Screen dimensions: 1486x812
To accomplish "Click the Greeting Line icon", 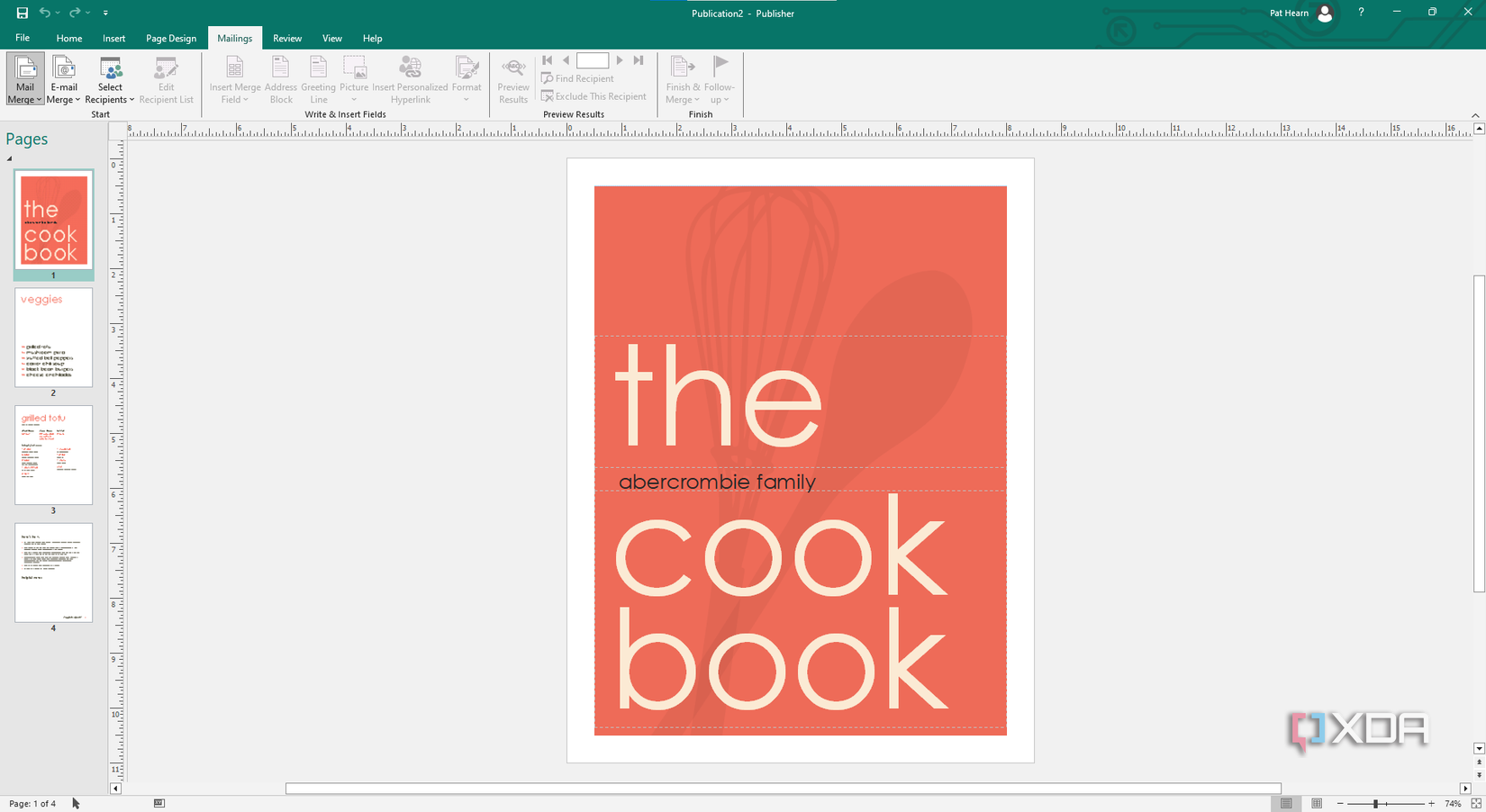I will click(318, 68).
